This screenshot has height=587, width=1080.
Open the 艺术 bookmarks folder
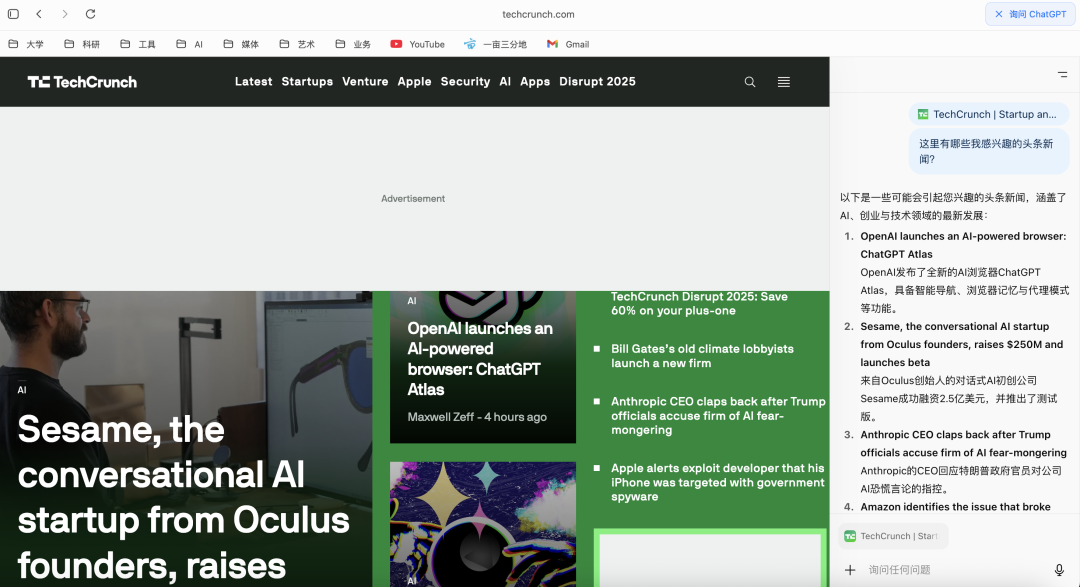pyautogui.click(x=298, y=44)
